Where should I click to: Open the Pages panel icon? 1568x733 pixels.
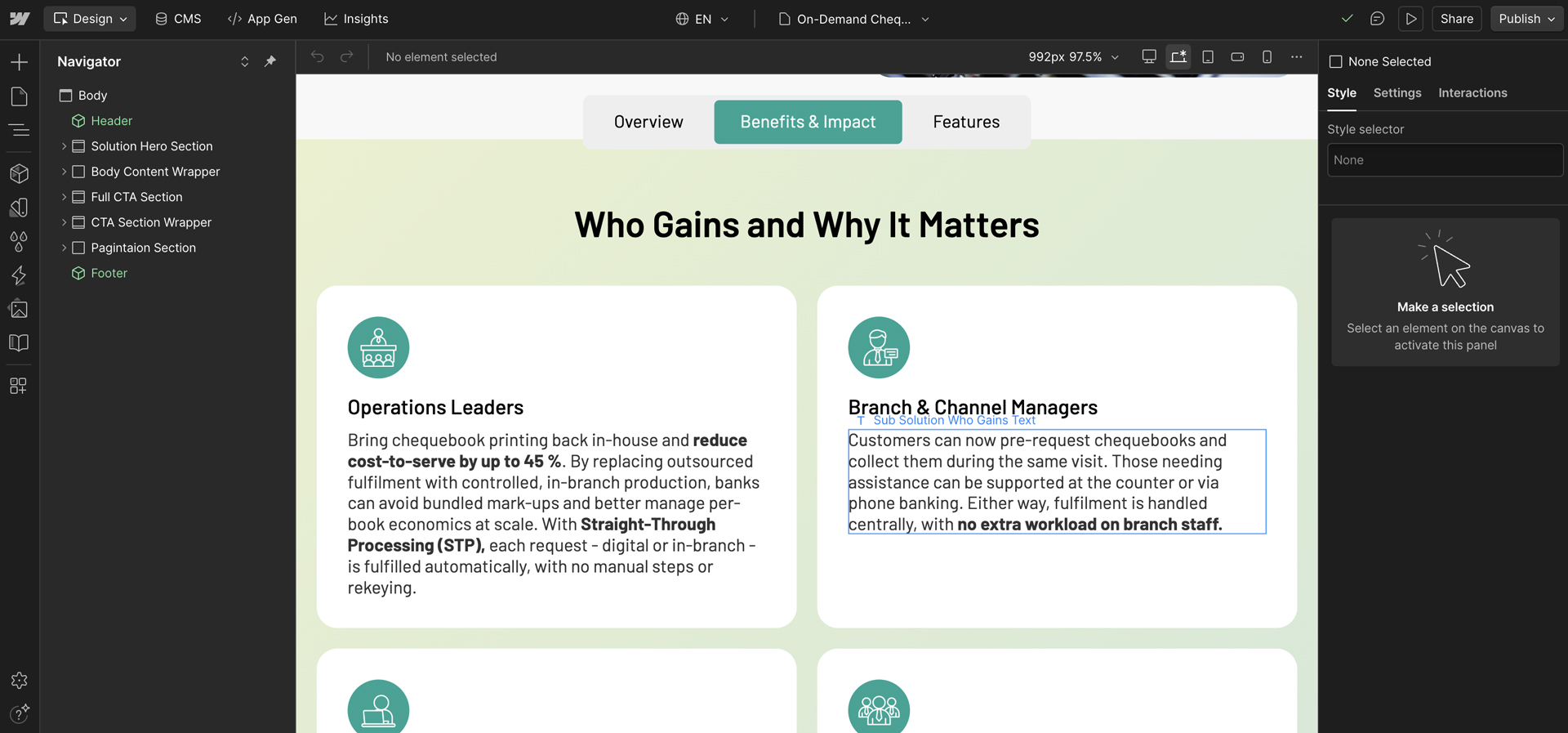[19, 96]
